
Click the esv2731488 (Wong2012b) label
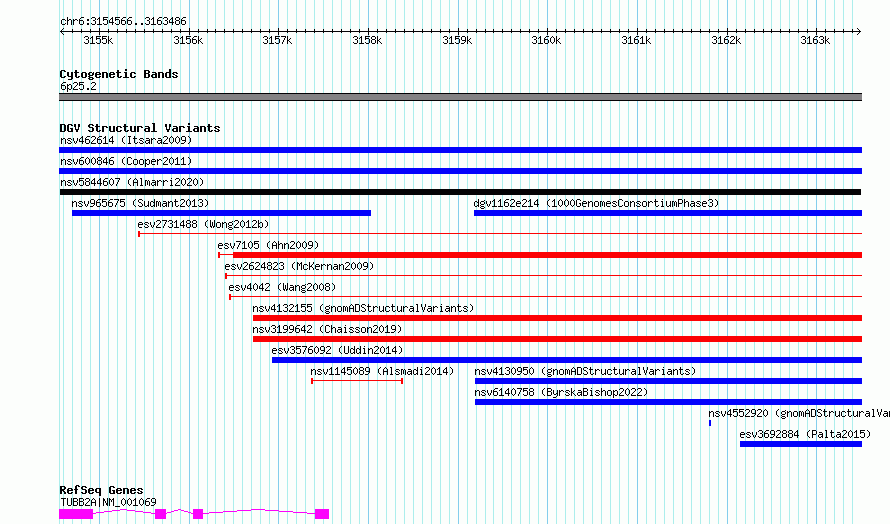click(203, 224)
